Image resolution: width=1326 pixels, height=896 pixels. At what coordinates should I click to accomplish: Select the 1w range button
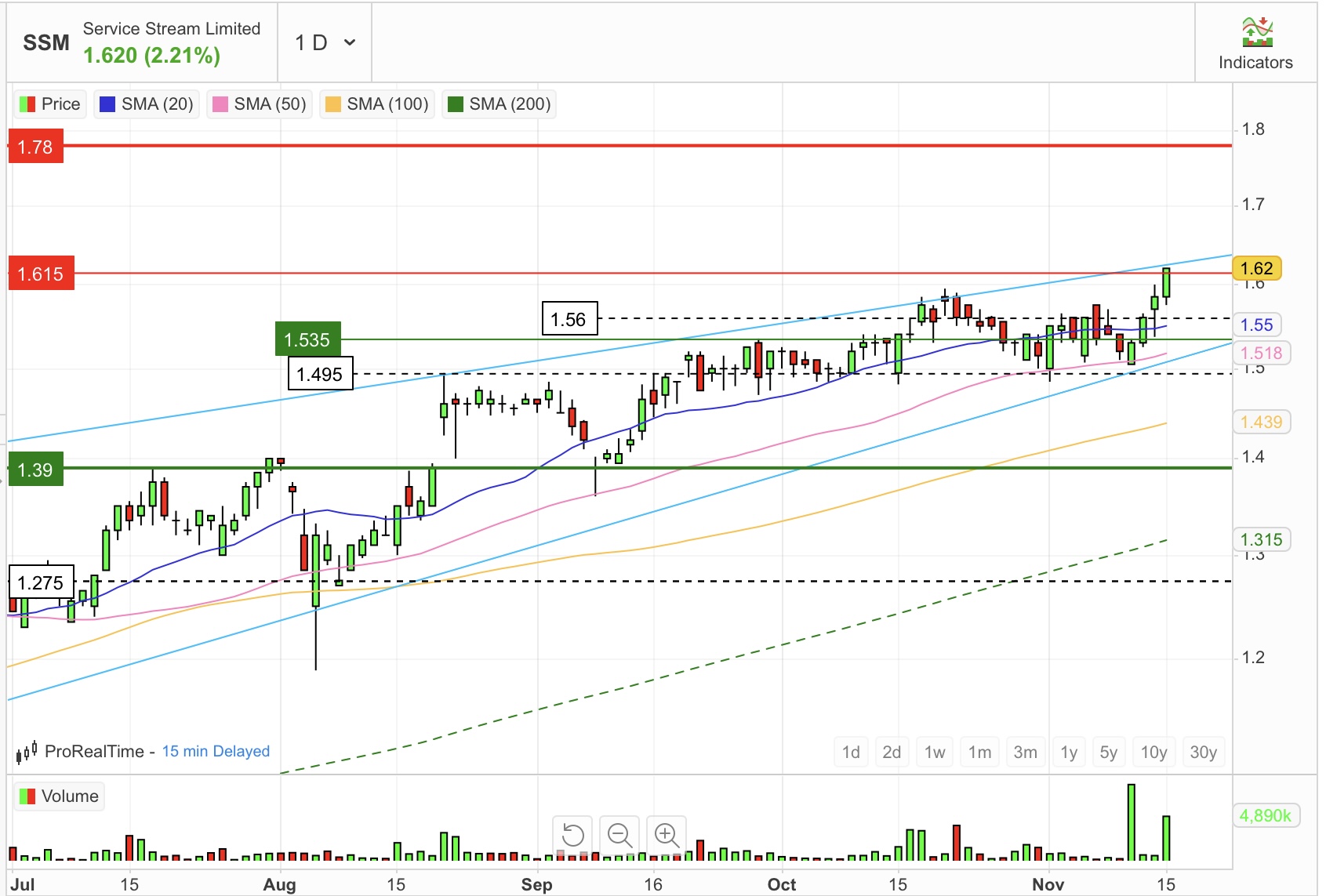[x=935, y=753]
